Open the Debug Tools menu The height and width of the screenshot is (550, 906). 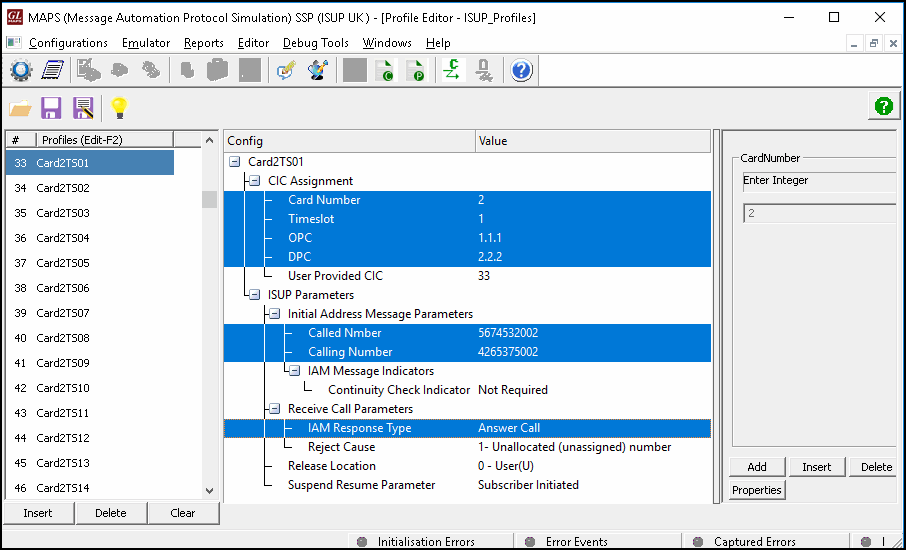[315, 43]
